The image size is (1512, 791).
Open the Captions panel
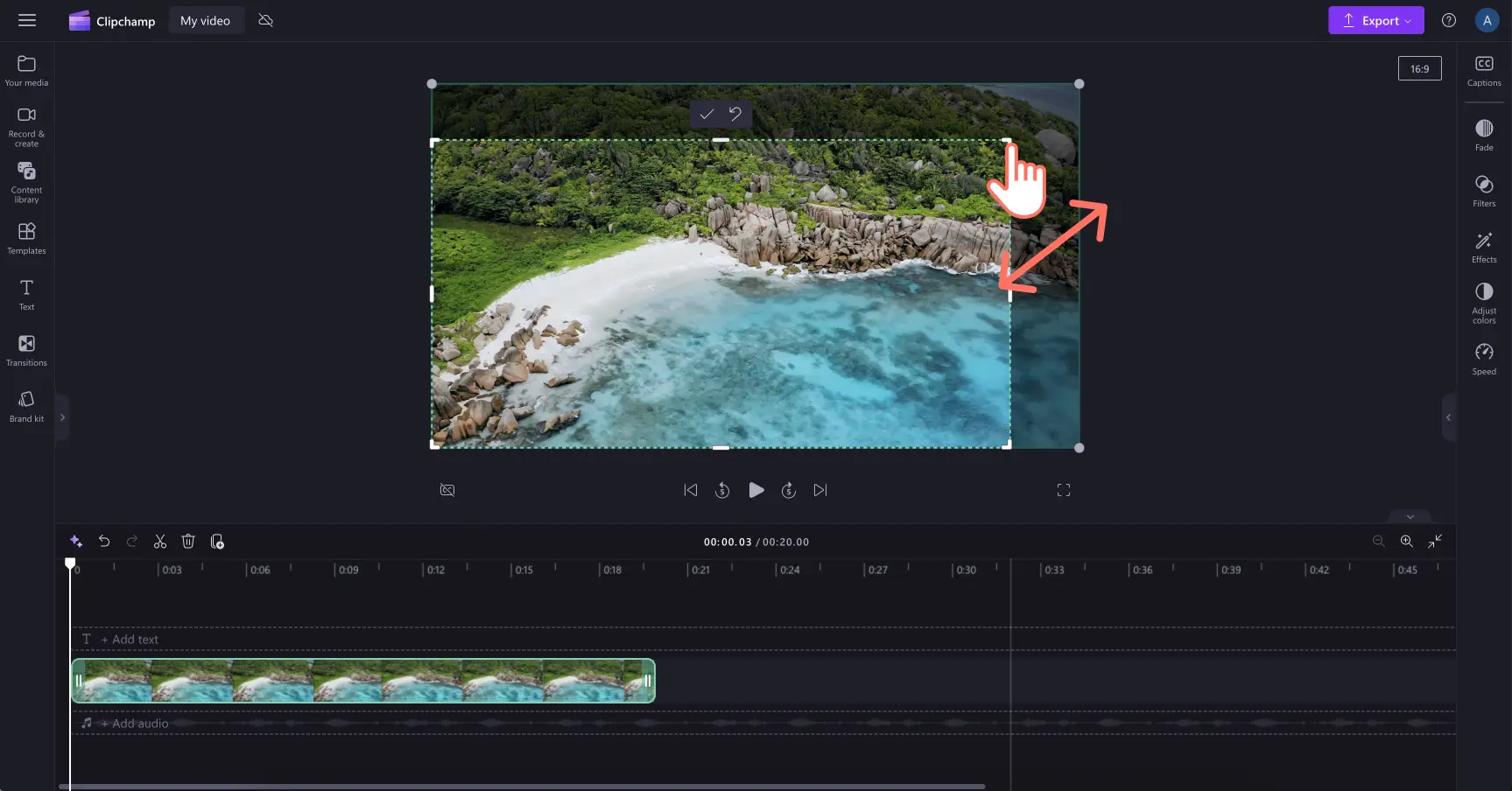[x=1484, y=71]
